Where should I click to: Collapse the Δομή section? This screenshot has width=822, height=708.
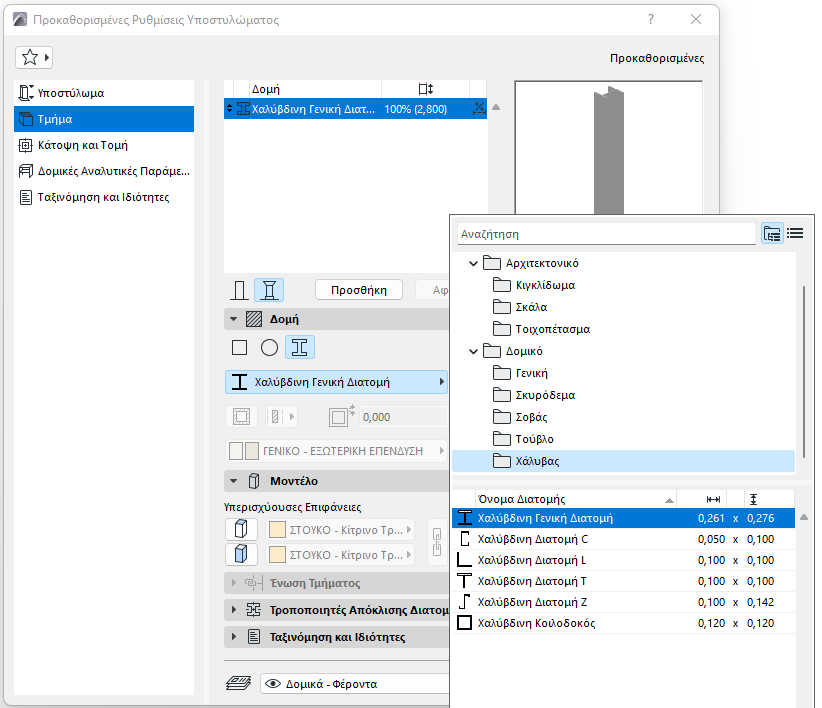[233, 319]
